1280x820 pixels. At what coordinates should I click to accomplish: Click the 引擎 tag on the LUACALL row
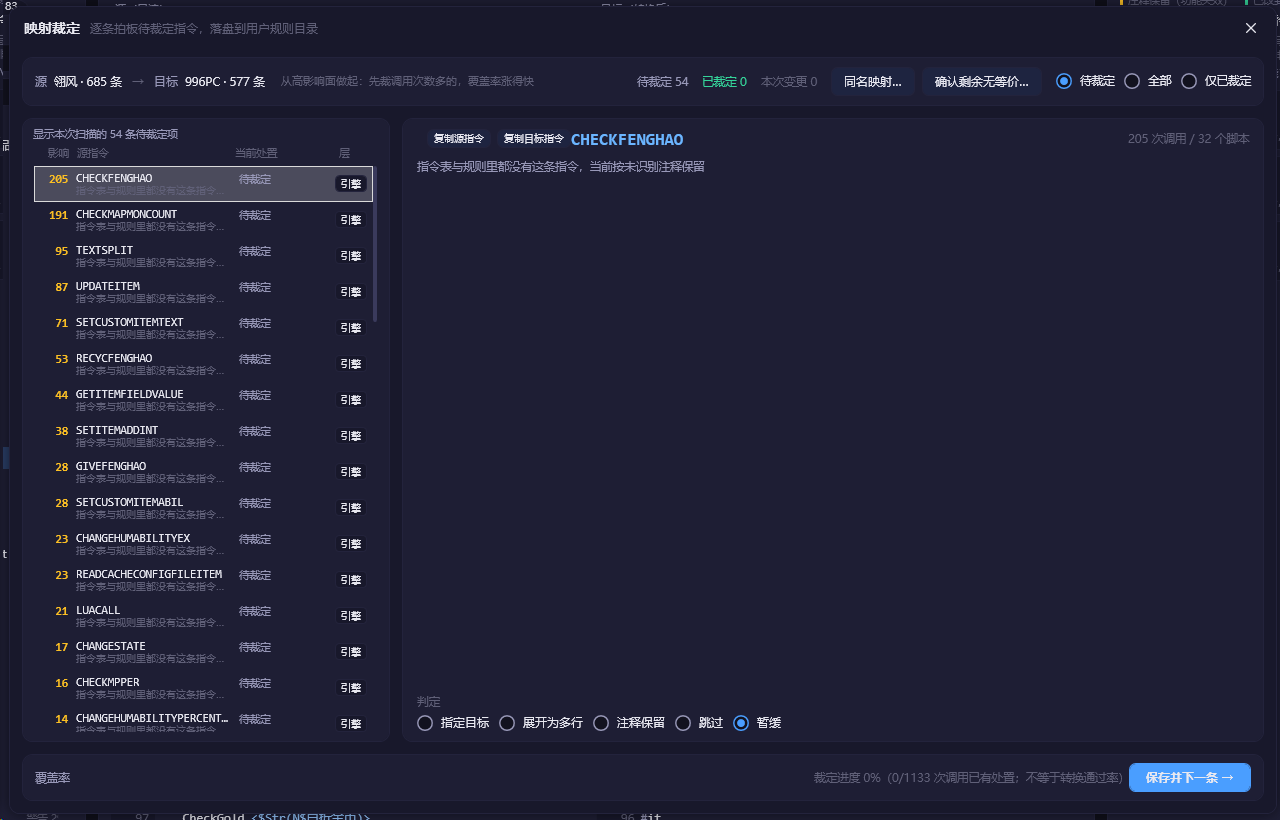coord(351,616)
